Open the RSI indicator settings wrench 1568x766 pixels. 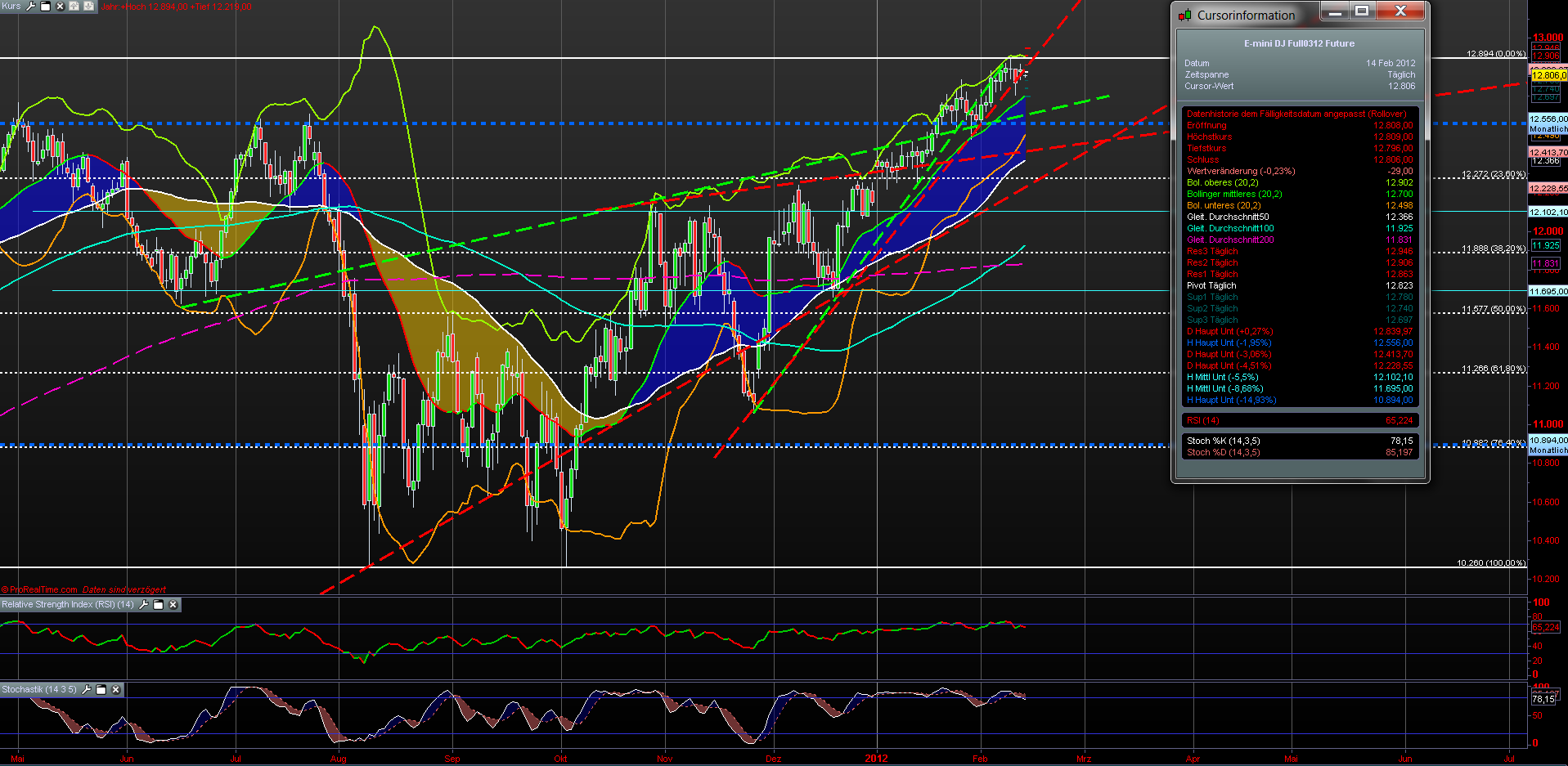click(x=144, y=605)
